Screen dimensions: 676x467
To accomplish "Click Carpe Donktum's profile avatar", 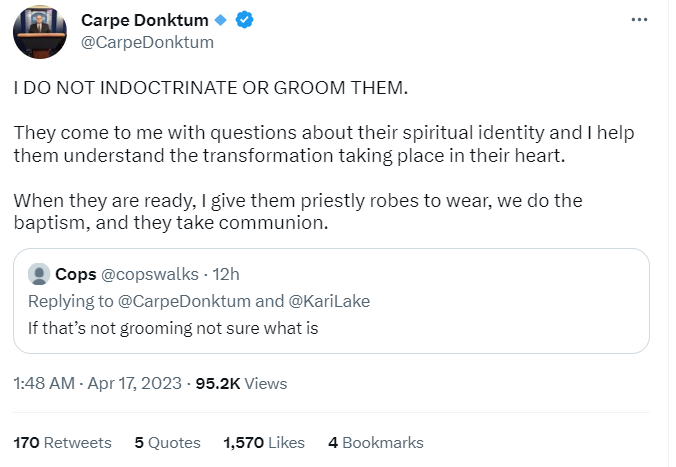I will point(40,32).
